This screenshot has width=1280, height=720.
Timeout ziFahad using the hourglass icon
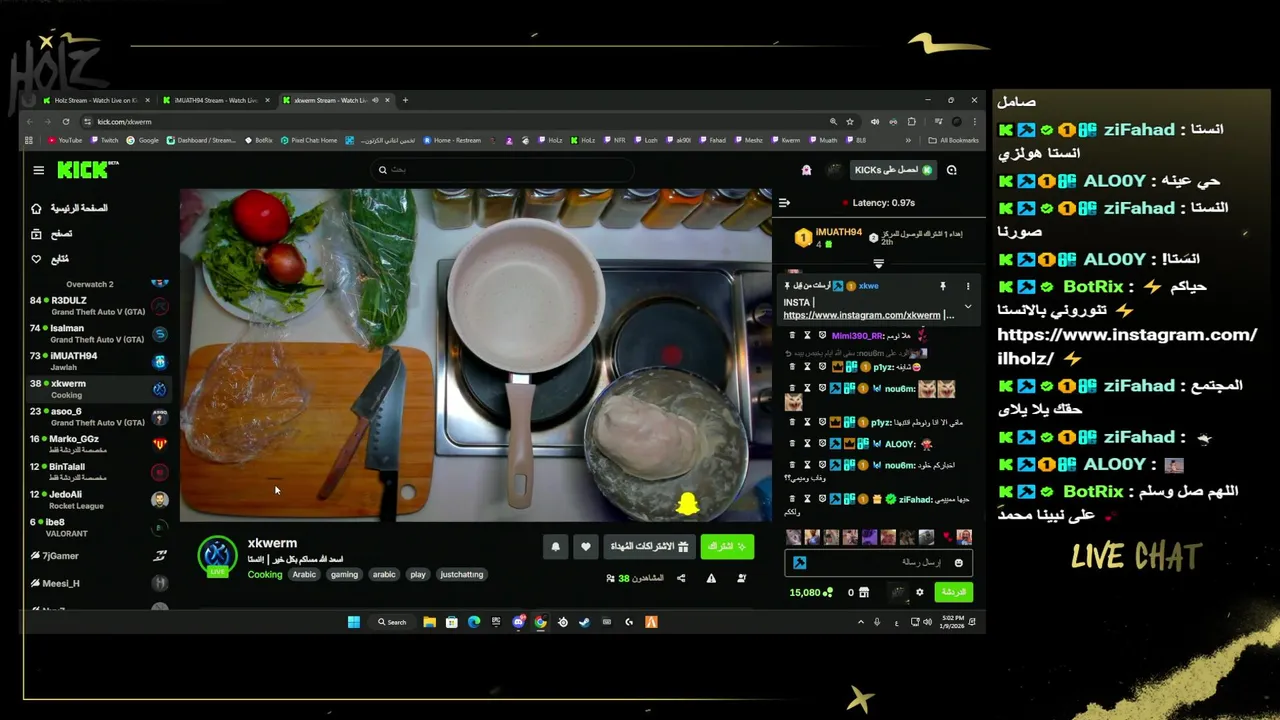(807, 498)
